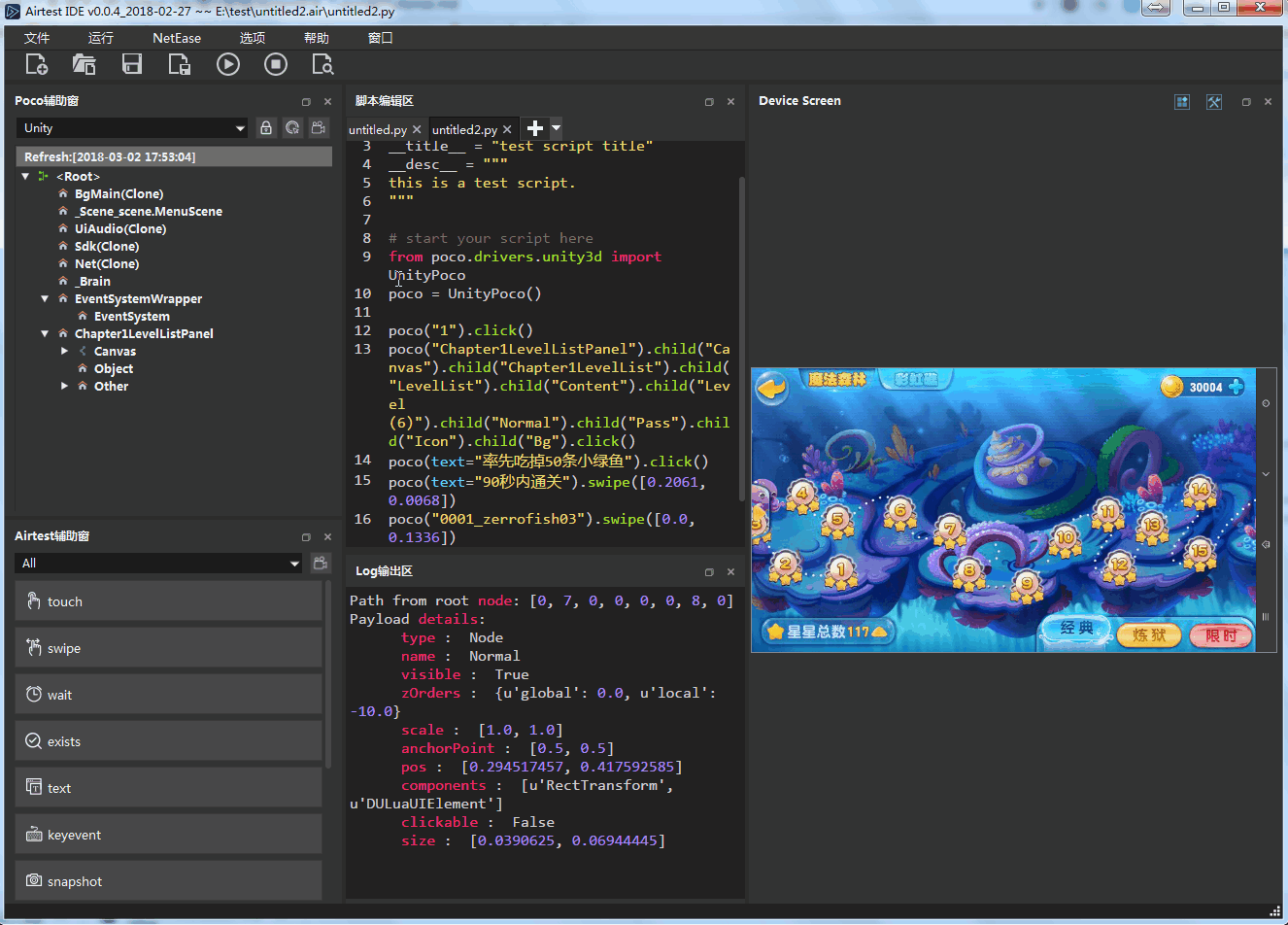Click the swipe command button
1288x925 pixels.
pos(169,648)
